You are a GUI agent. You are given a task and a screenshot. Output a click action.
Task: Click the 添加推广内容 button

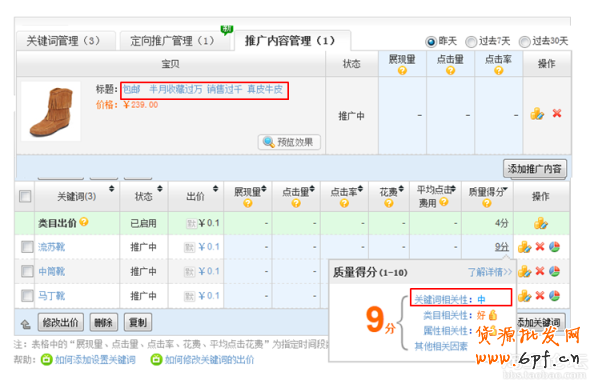coord(534,169)
